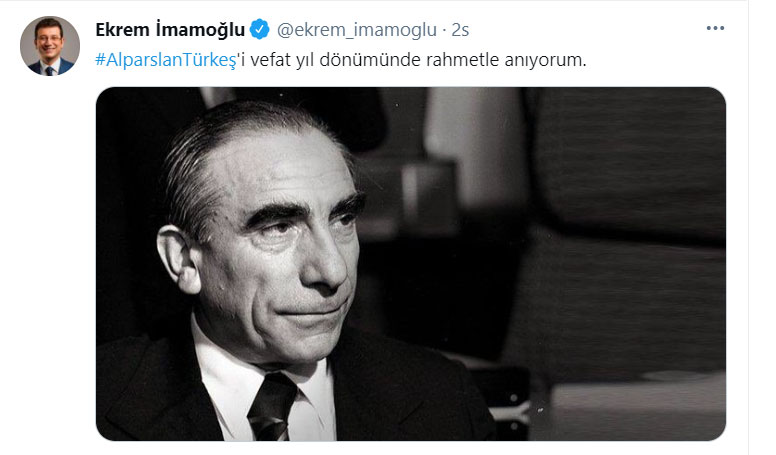
Task: Open the attached black-and-white photo
Action: (411, 264)
